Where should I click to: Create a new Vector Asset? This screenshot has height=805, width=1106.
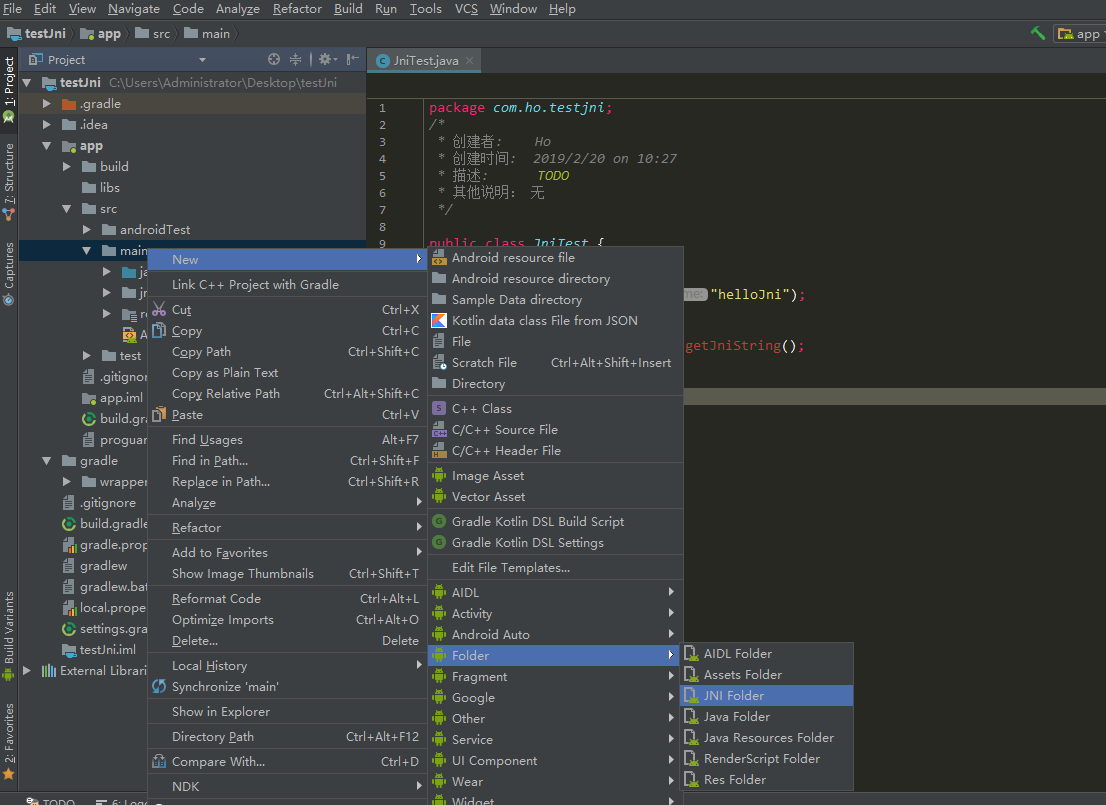pos(555,497)
